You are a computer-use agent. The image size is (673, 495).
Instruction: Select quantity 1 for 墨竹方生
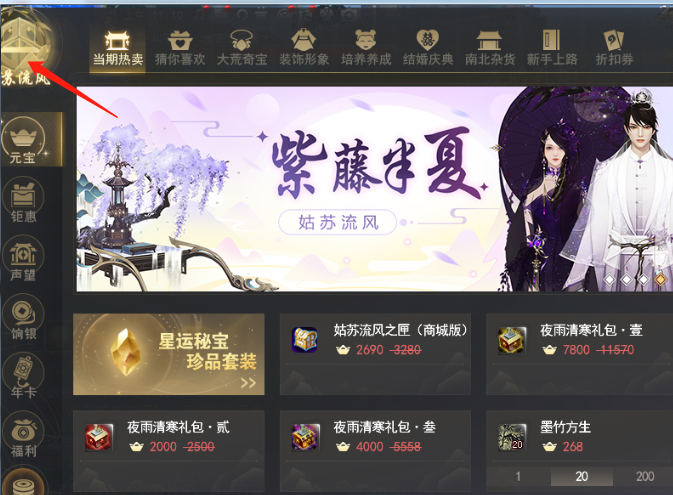(518, 476)
